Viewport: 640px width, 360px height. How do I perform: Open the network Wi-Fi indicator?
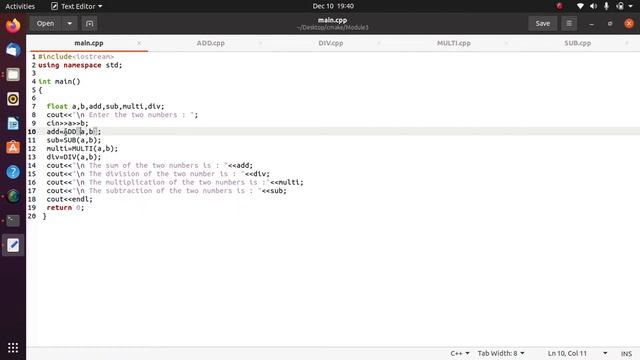tap(580, 6)
